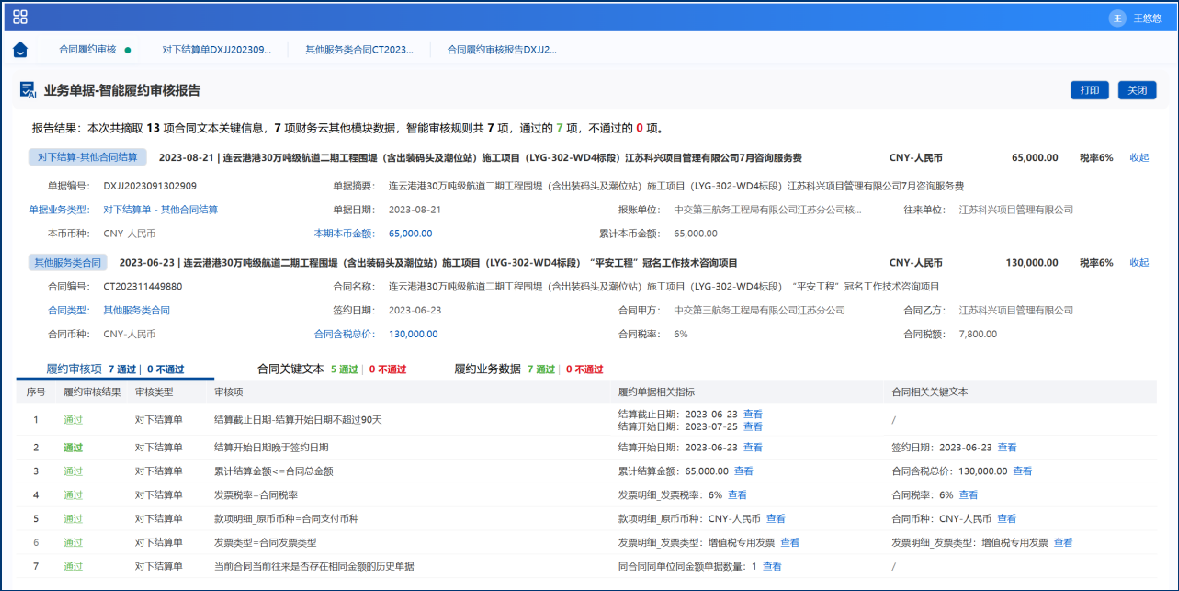Switch to 对下结算单DXJJ202309 tab
Screen dimensions: 1179x591
tap(217, 50)
